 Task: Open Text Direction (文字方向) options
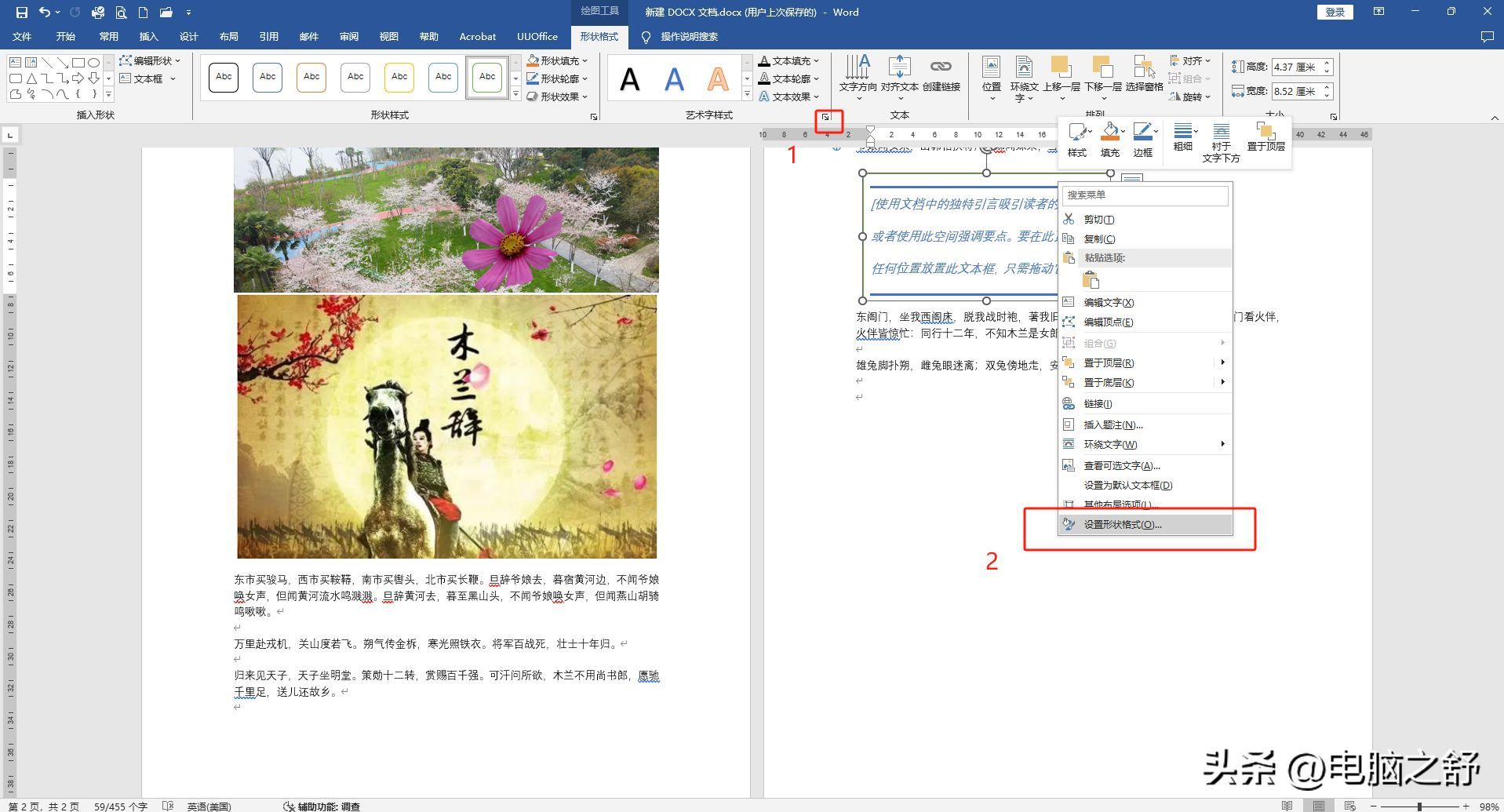tap(858, 77)
